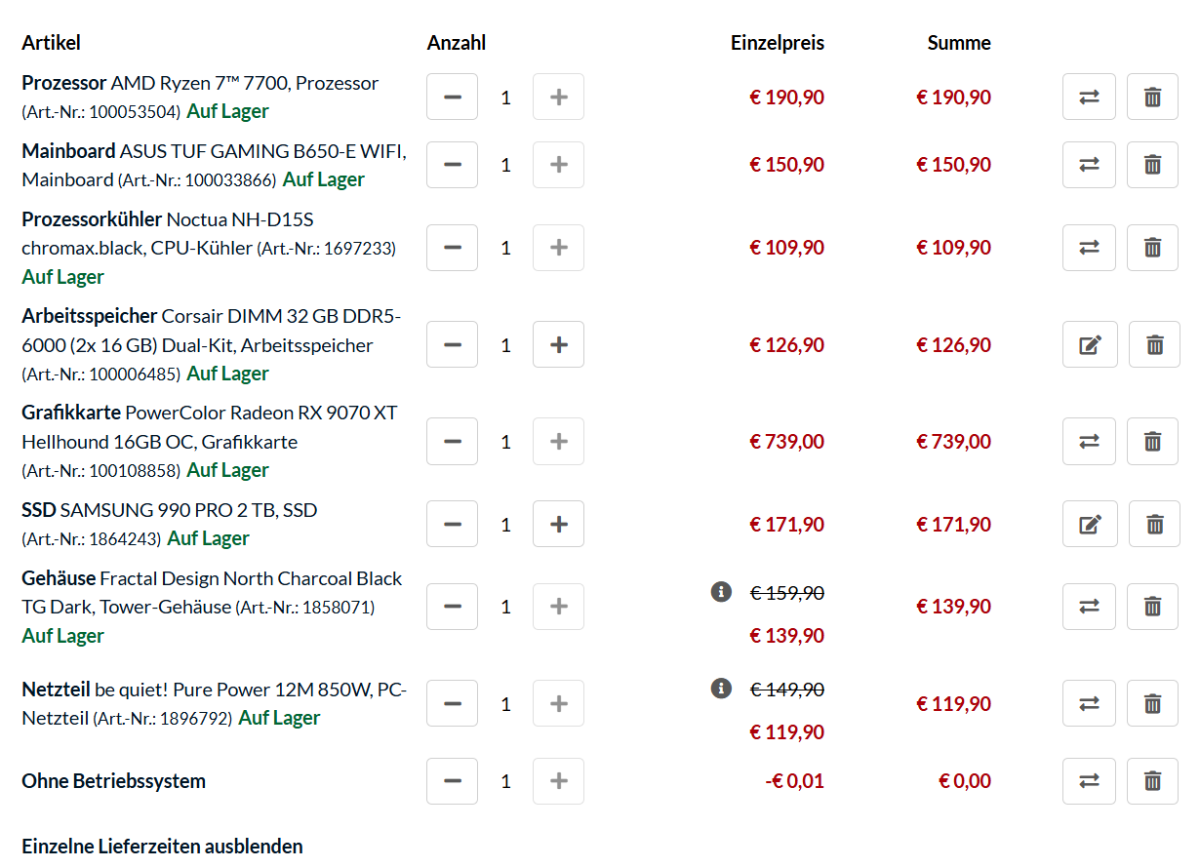Open the Noctua NH-D15S chromax.black product link

coord(208,233)
